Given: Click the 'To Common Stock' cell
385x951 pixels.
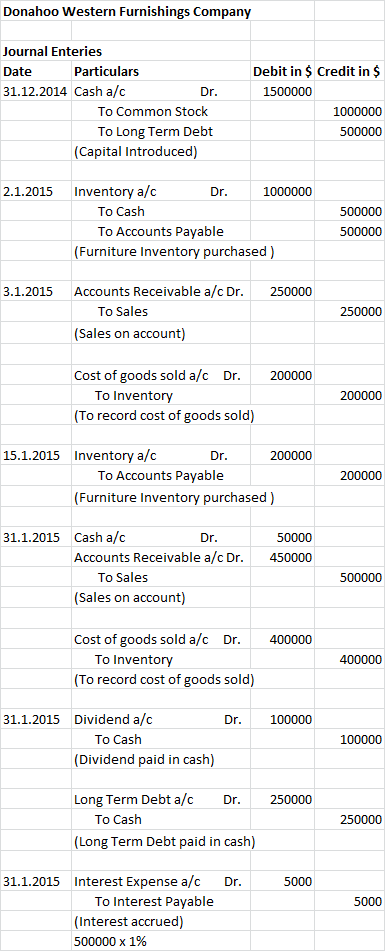Looking at the screenshot, I should point(153,112).
